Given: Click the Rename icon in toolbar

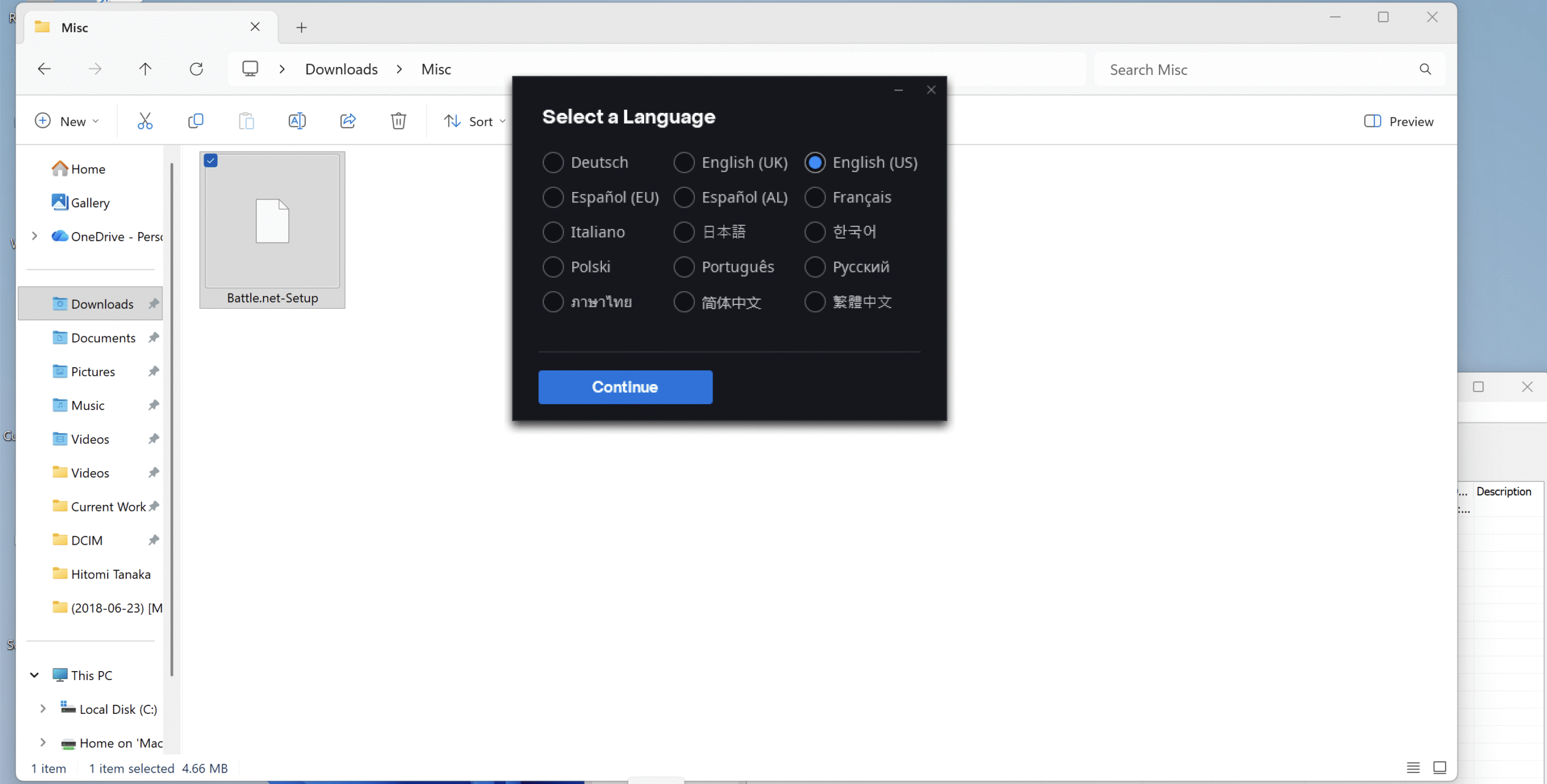Looking at the screenshot, I should [297, 121].
